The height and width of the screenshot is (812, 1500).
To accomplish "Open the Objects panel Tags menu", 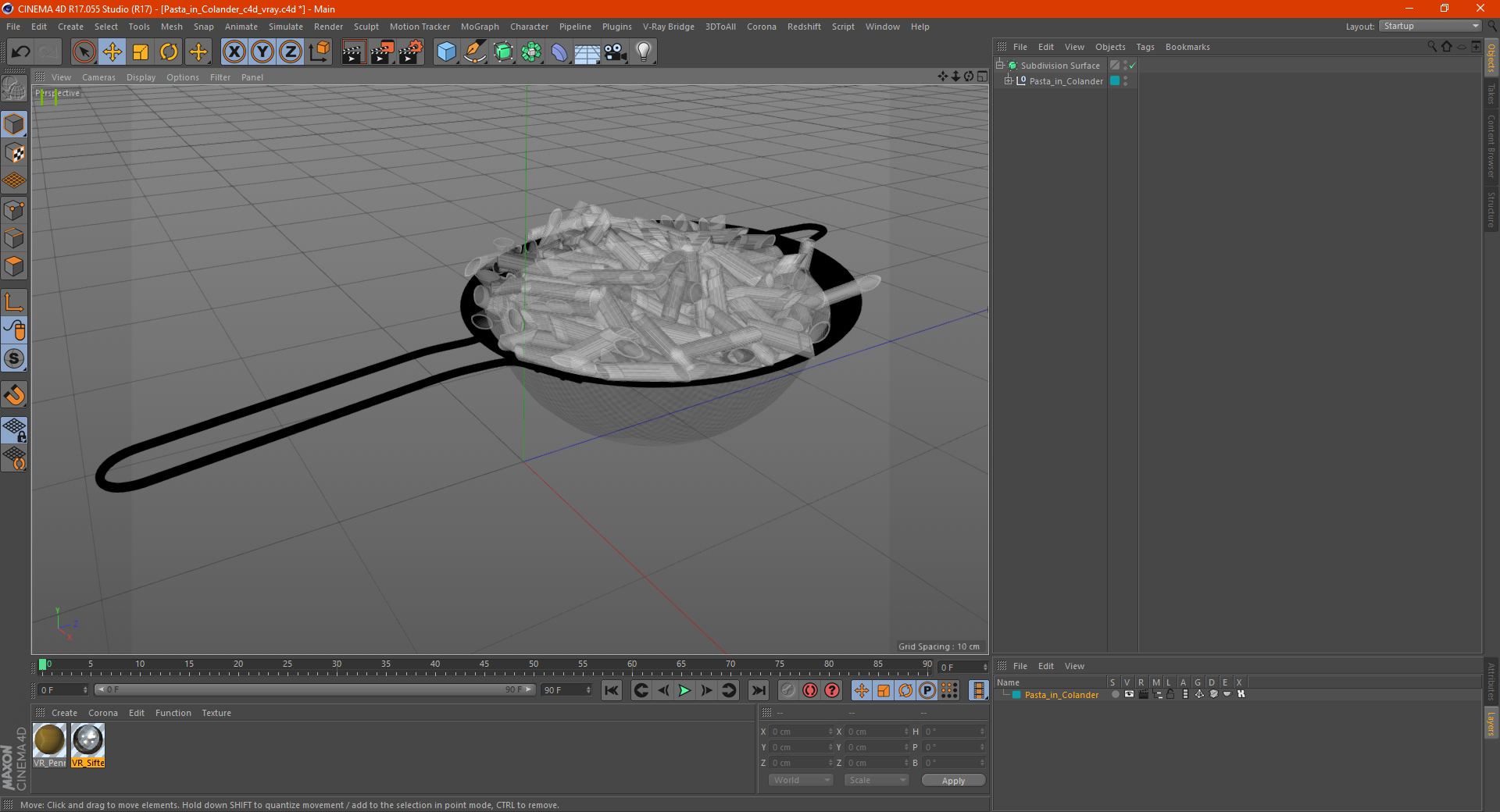I will [x=1145, y=47].
